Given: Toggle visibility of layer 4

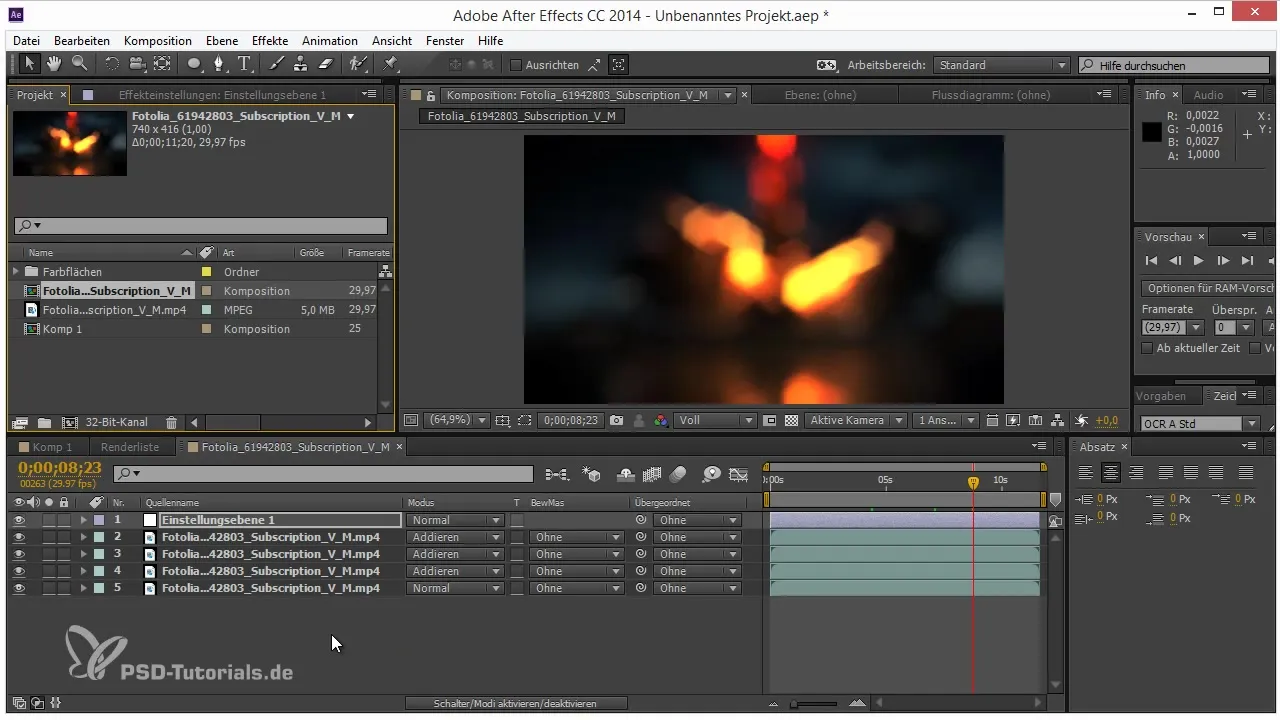Looking at the screenshot, I should [x=18, y=571].
